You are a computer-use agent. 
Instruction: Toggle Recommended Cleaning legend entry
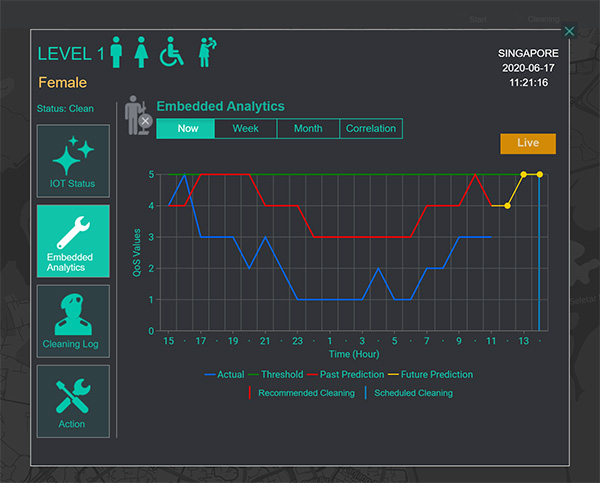(x=301, y=393)
